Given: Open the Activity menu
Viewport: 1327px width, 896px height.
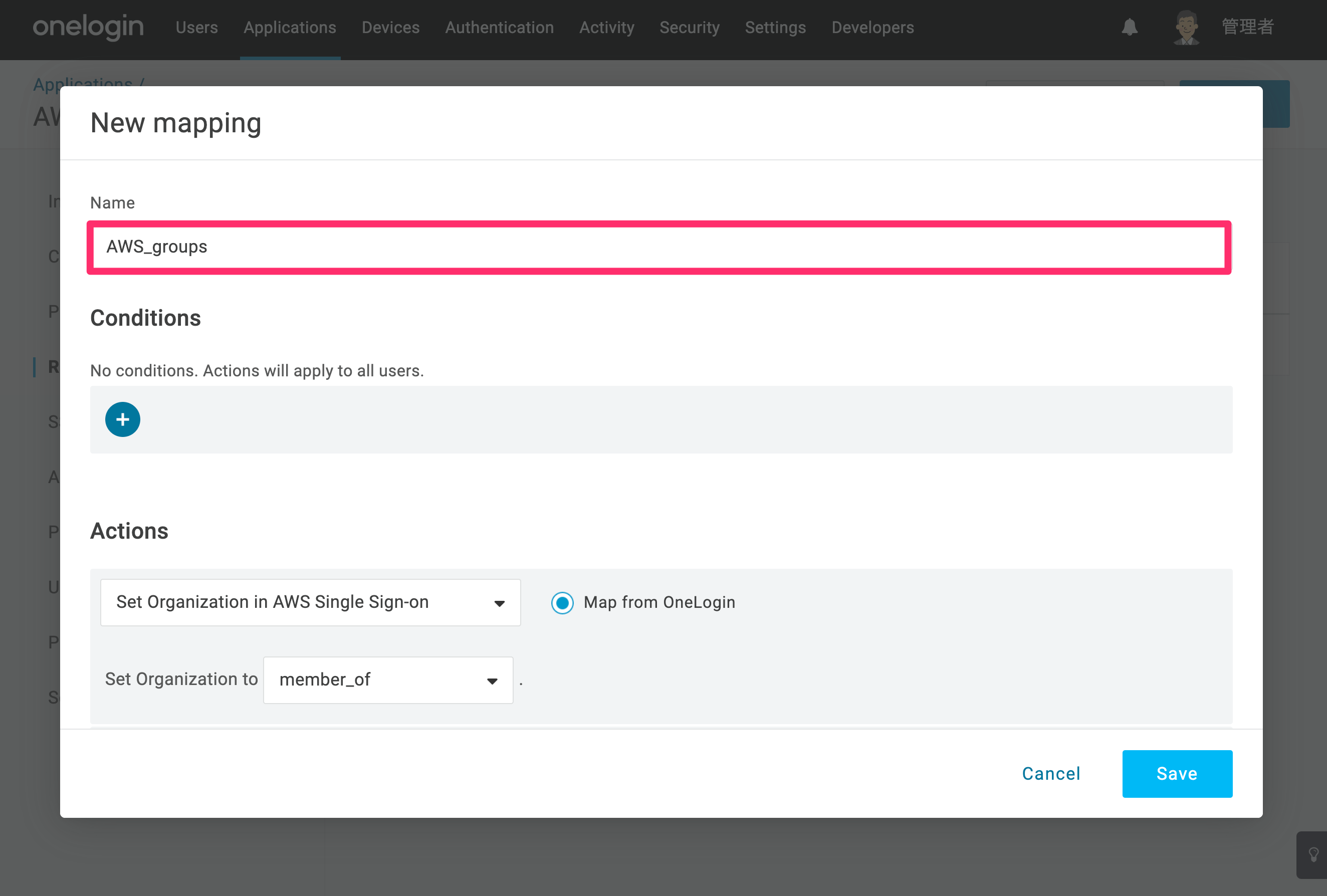Looking at the screenshot, I should tap(607, 28).
